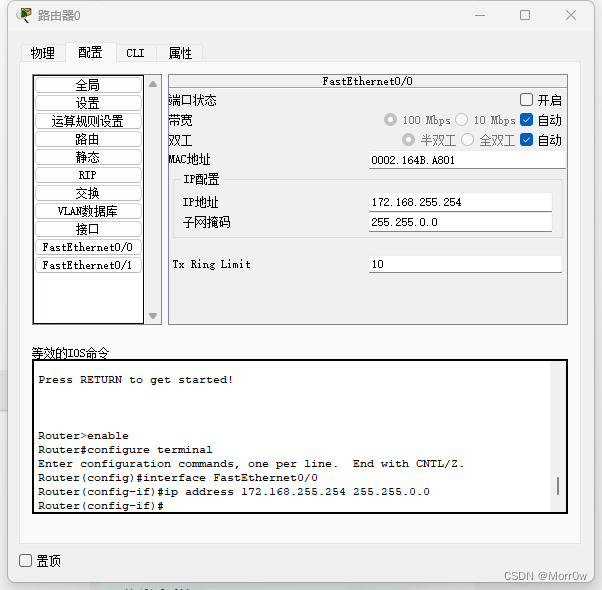602x590 pixels.
Task: Toggle the 双工 自动 checkbox
Action: tap(526, 140)
